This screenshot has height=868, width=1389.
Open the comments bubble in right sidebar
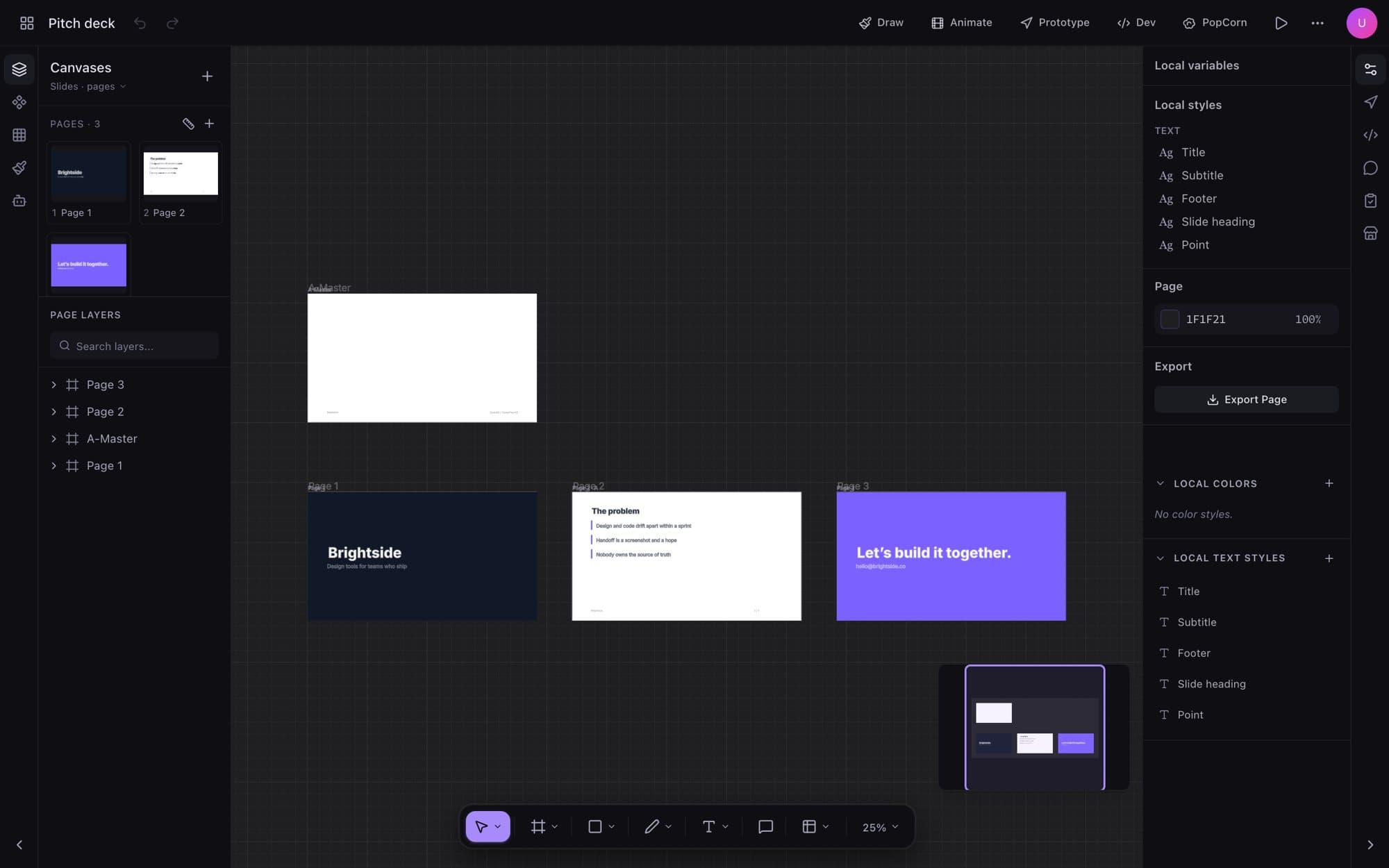(1370, 168)
